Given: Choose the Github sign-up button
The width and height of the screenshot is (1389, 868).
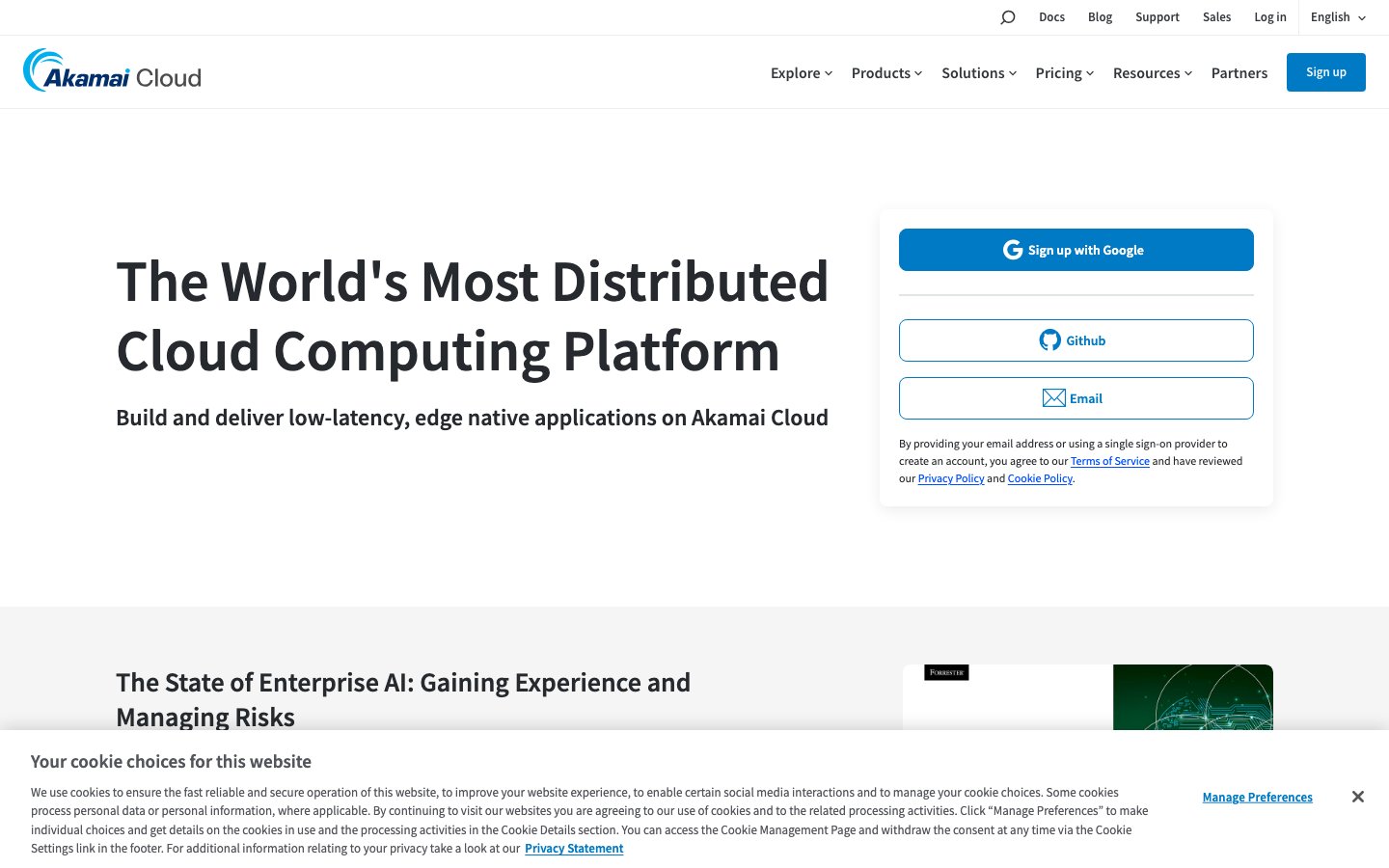Looking at the screenshot, I should (1076, 340).
